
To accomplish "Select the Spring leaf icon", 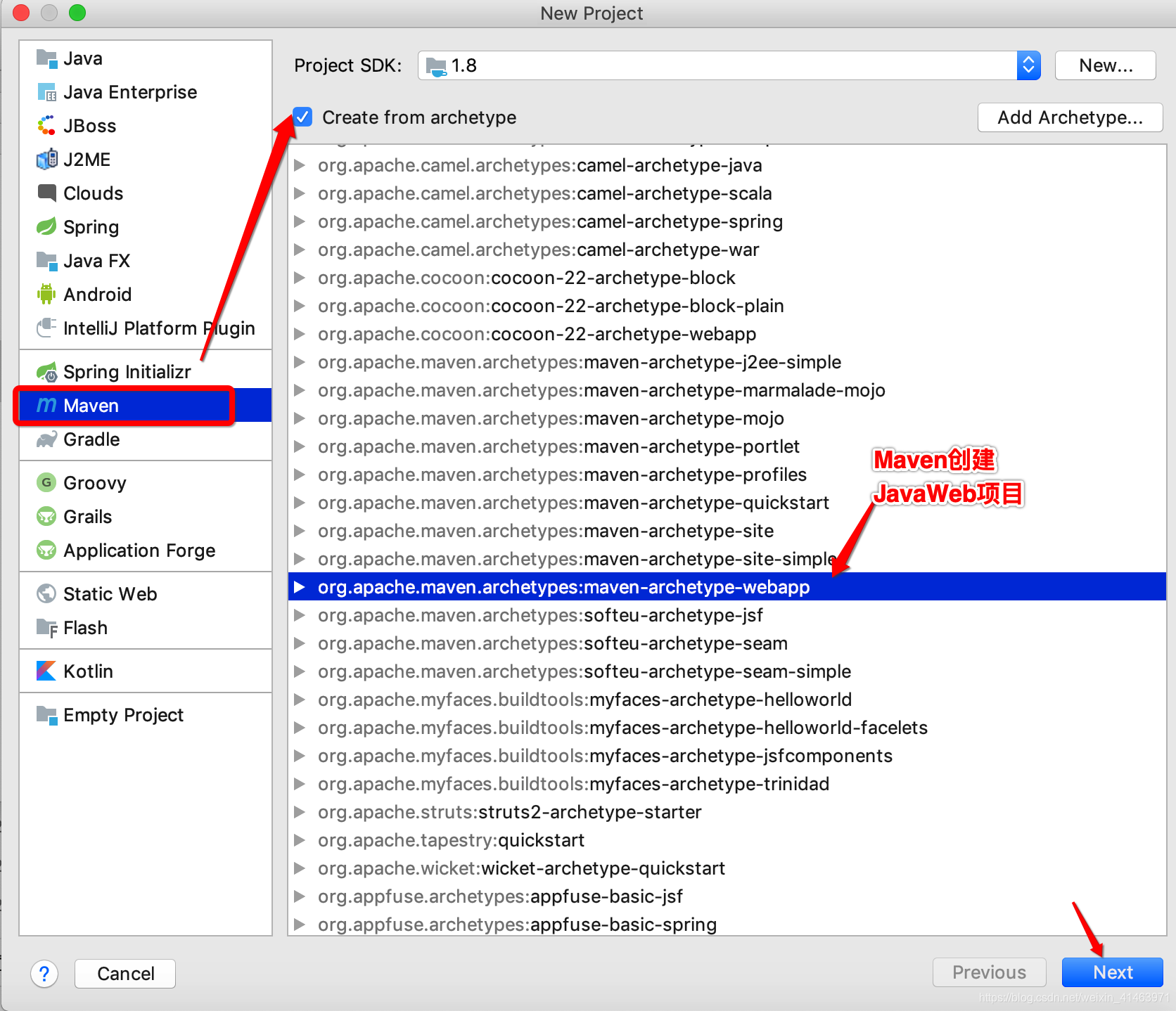I will 46,227.
